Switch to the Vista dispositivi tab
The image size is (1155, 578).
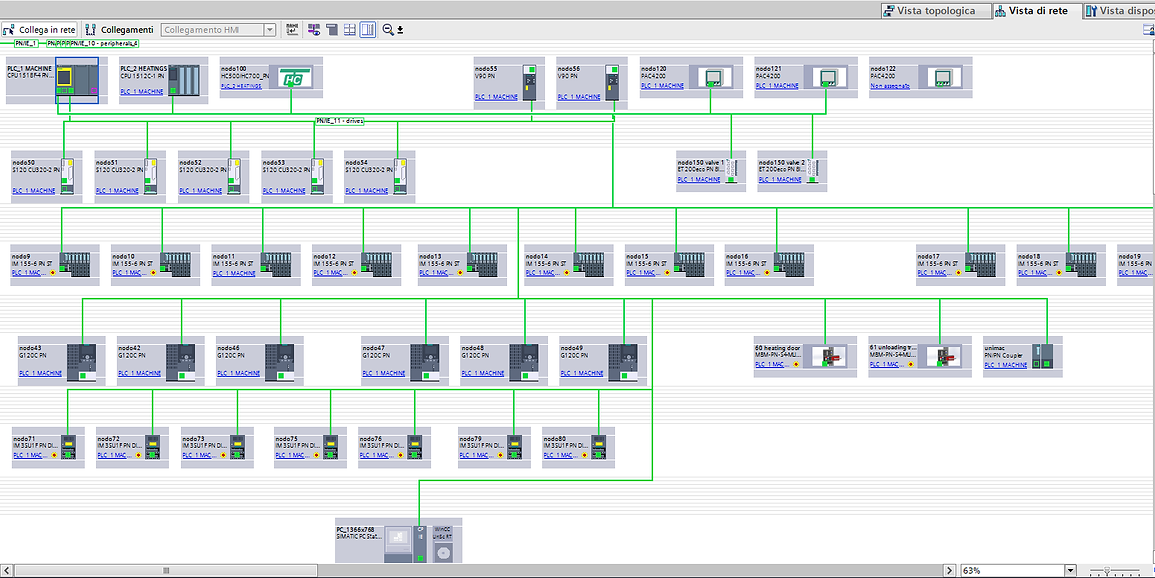[1120, 10]
